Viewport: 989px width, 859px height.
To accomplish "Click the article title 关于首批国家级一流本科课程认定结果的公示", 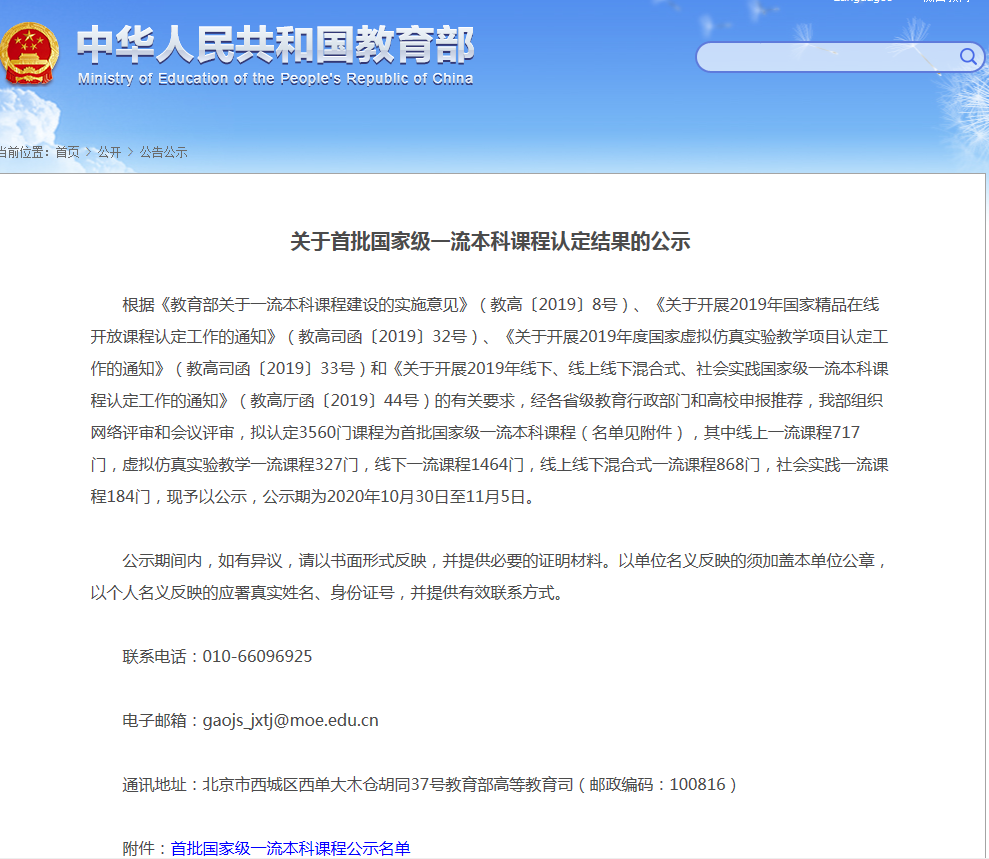I will (x=490, y=242).
